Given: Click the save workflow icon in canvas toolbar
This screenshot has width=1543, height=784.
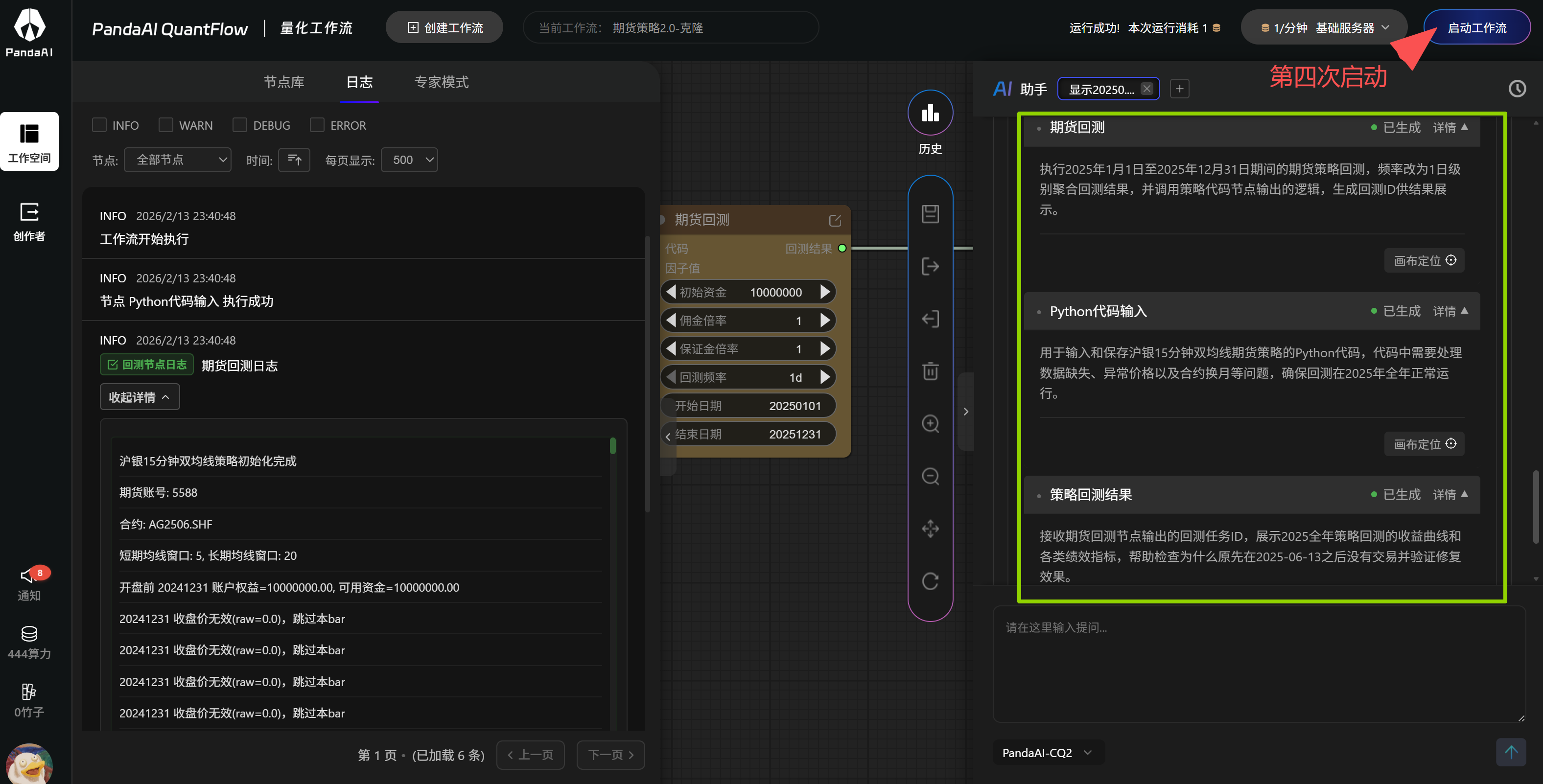Looking at the screenshot, I should tap(930, 214).
